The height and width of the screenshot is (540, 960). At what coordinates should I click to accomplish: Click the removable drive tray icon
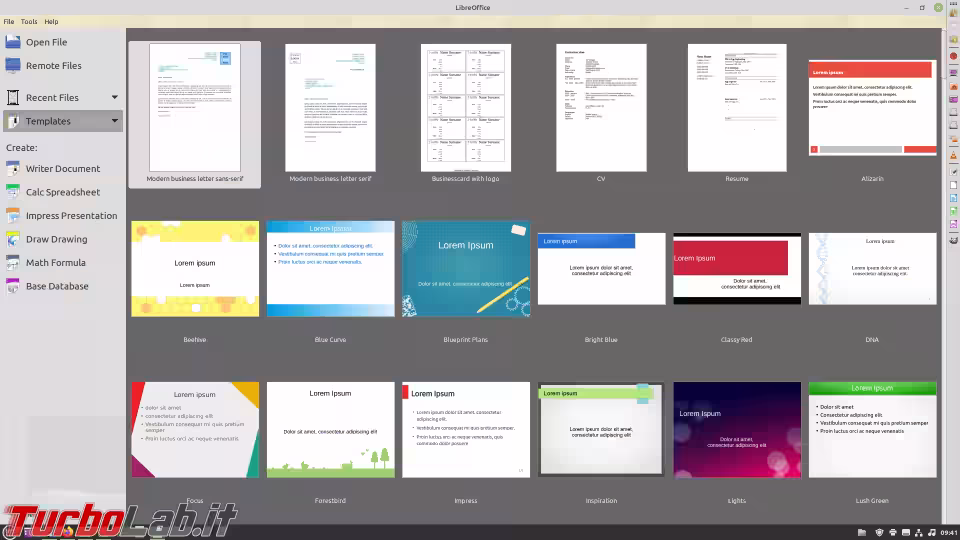[906, 533]
